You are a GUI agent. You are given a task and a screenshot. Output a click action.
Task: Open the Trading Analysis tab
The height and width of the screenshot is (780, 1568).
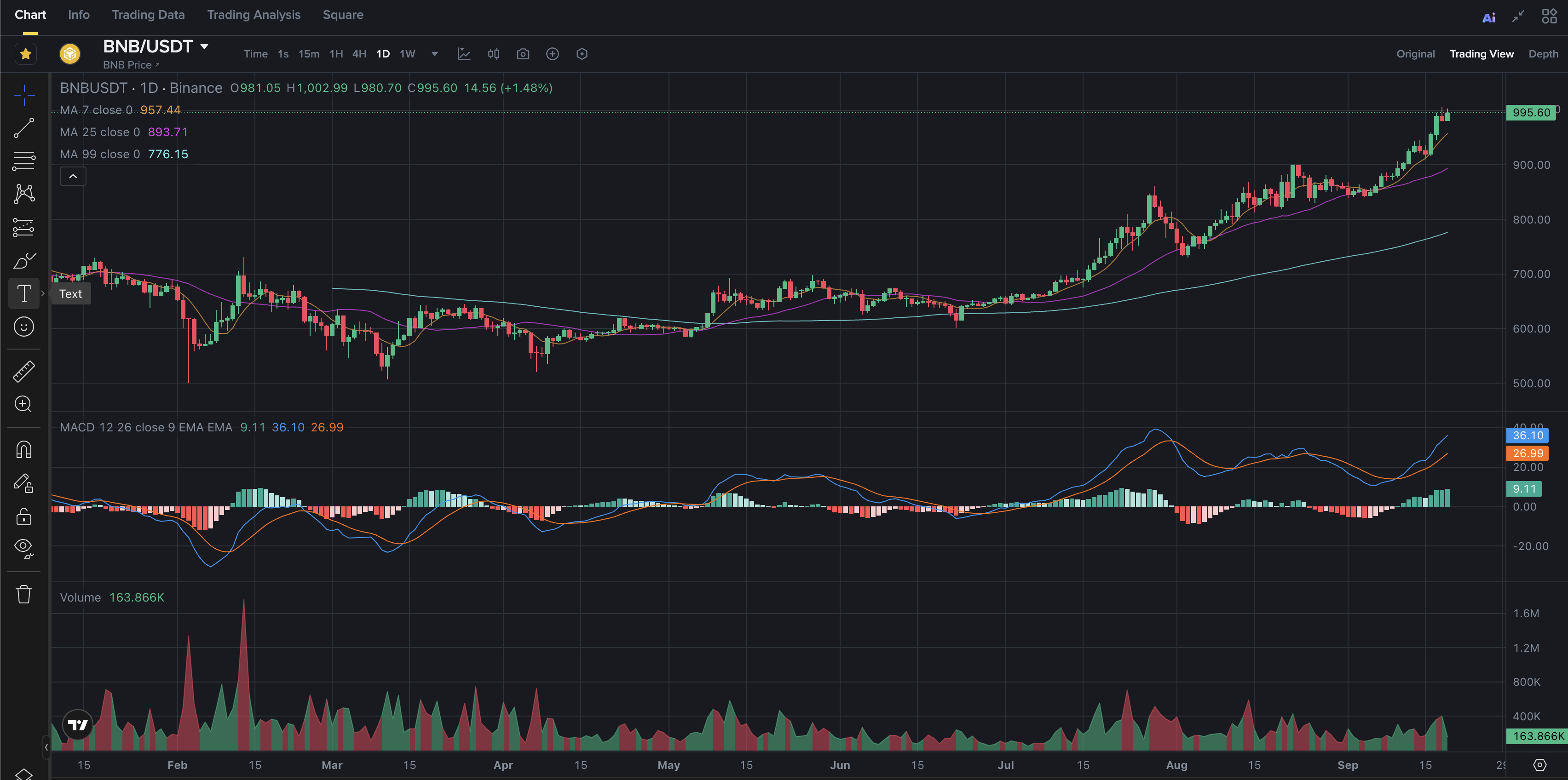point(254,15)
